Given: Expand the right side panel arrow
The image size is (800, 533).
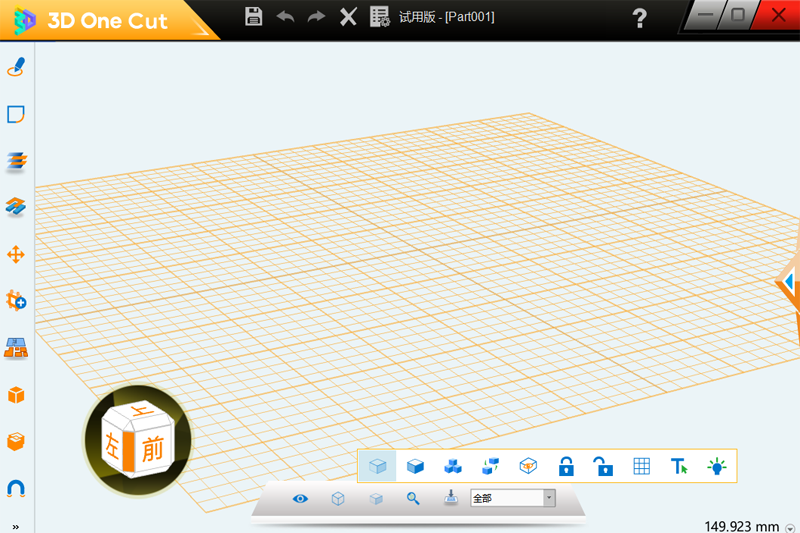Looking at the screenshot, I should tap(791, 283).
